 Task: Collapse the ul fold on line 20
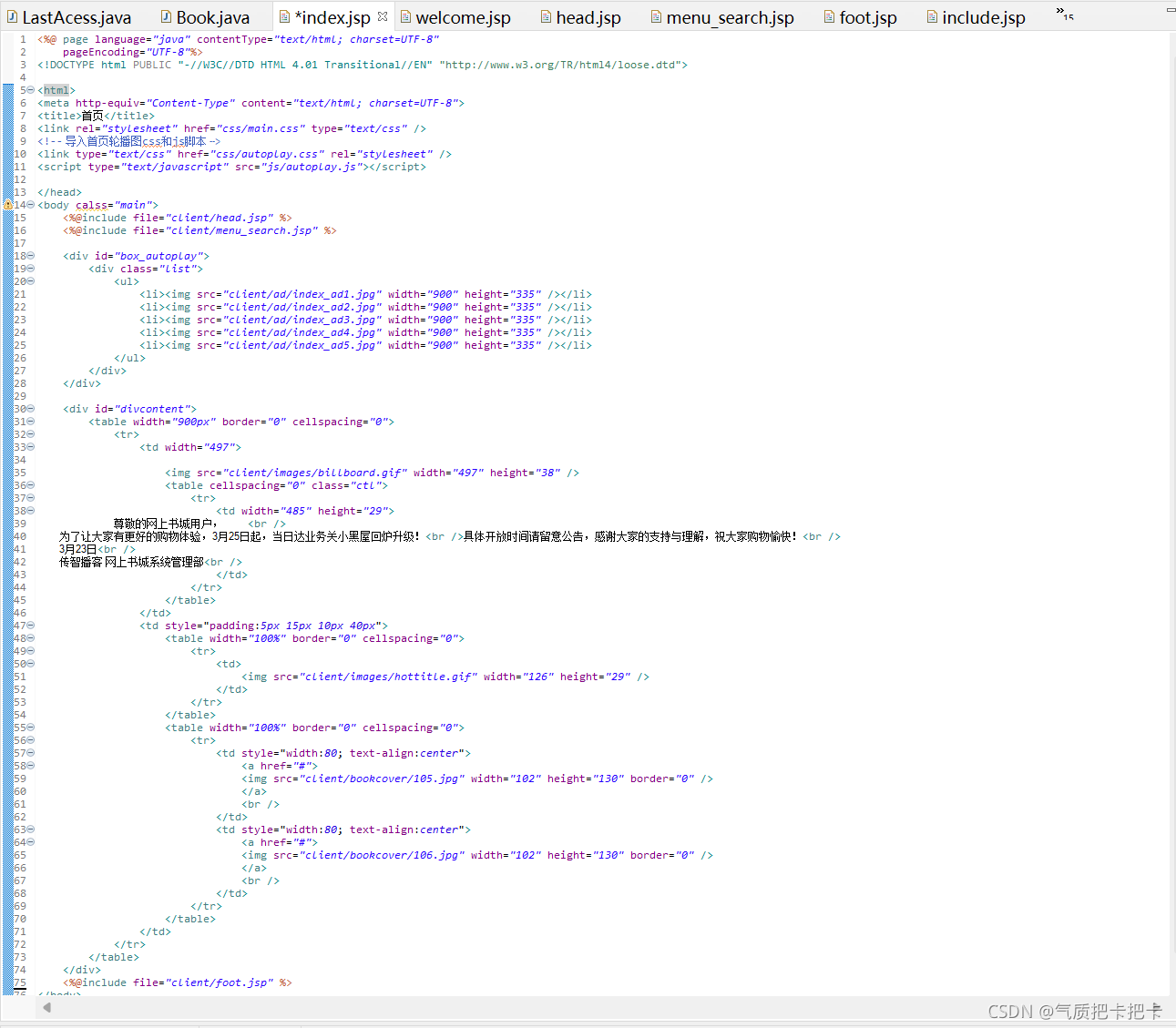31,281
